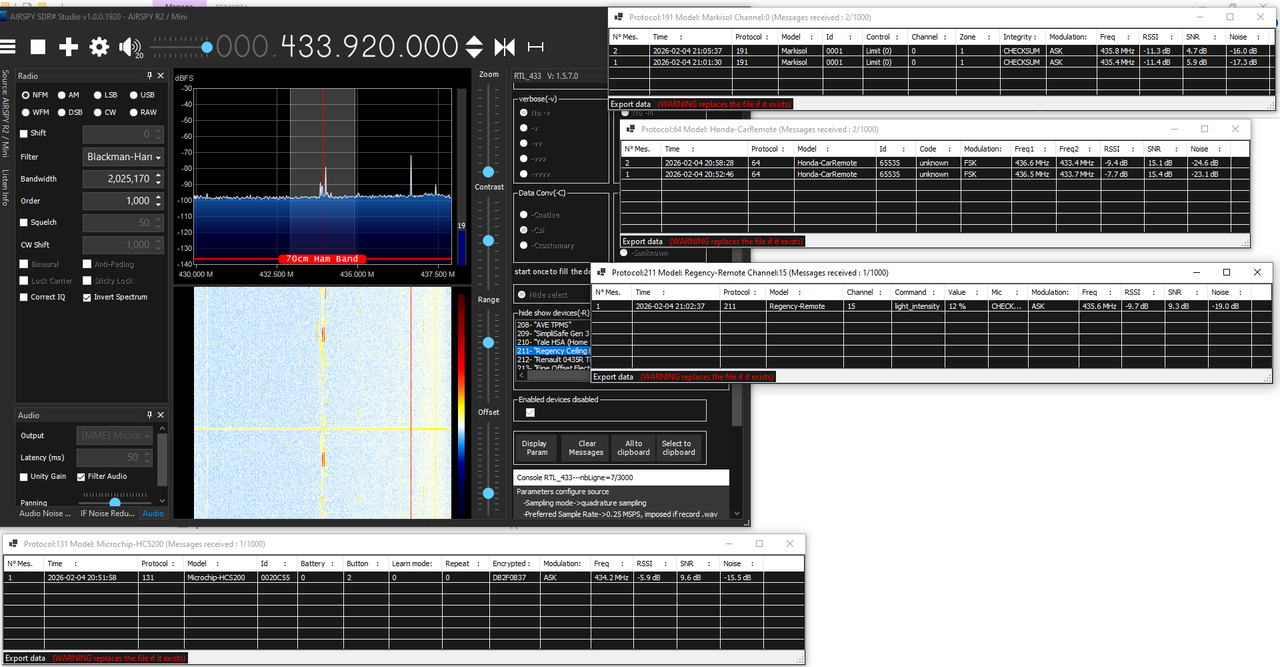Screen dimensions: 1280x667
Task: Click the 433.920.000 frequency display
Action: pos(337,46)
